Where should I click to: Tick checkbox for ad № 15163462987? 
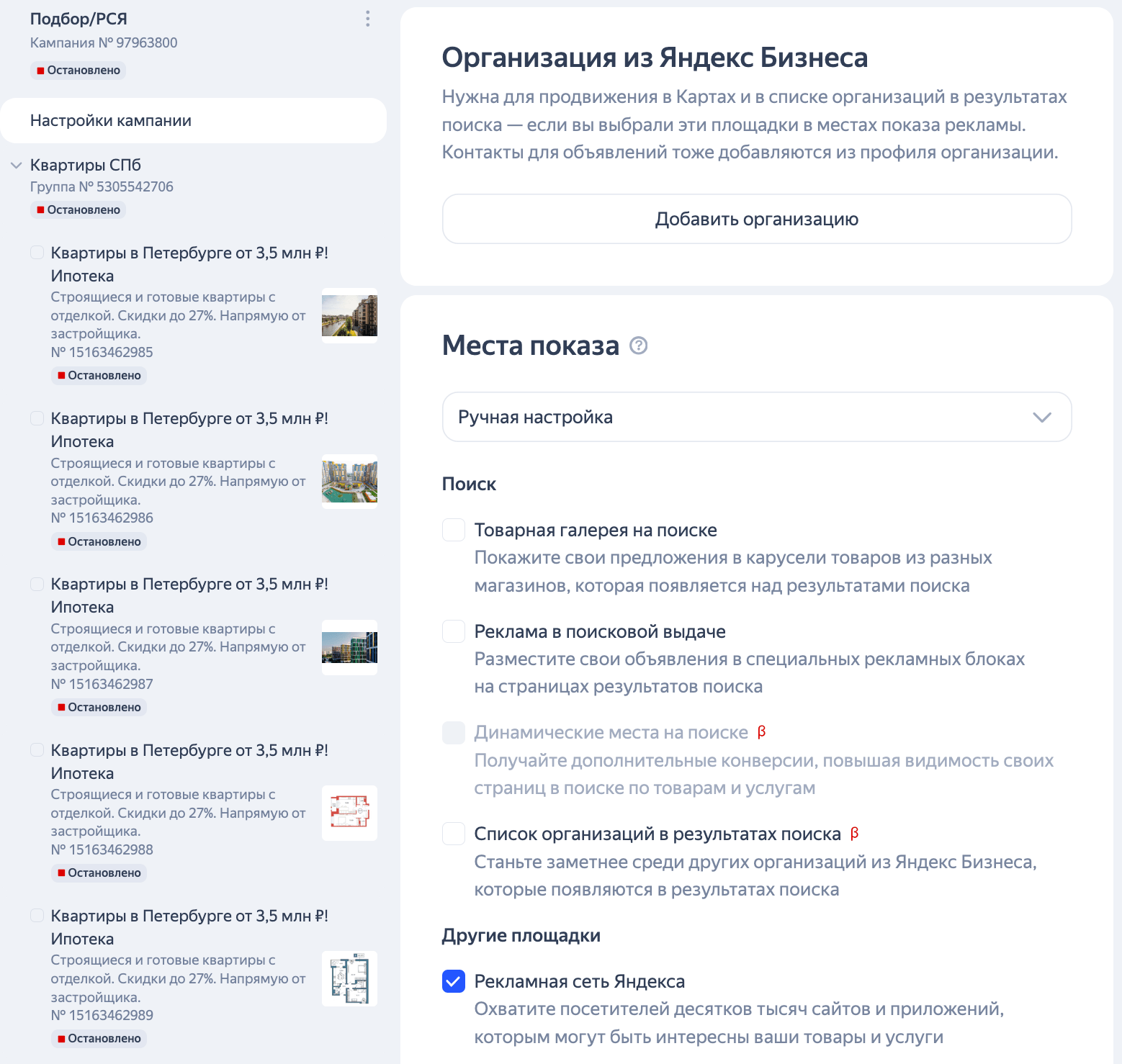(37, 584)
